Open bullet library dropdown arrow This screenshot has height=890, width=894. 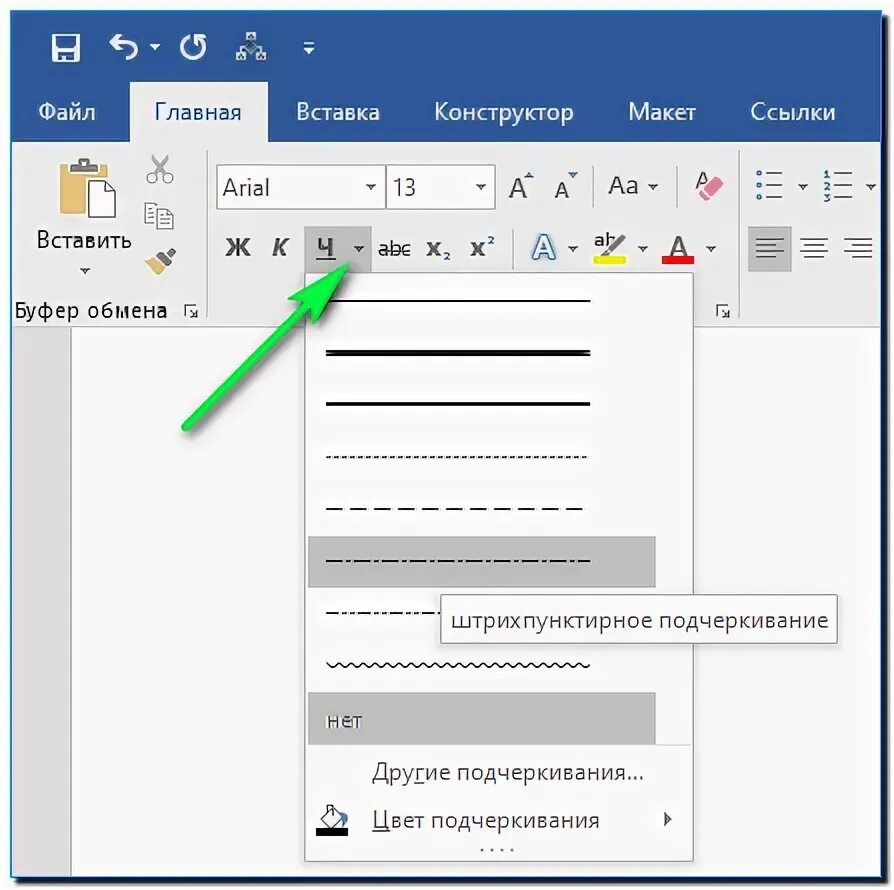coord(803,186)
